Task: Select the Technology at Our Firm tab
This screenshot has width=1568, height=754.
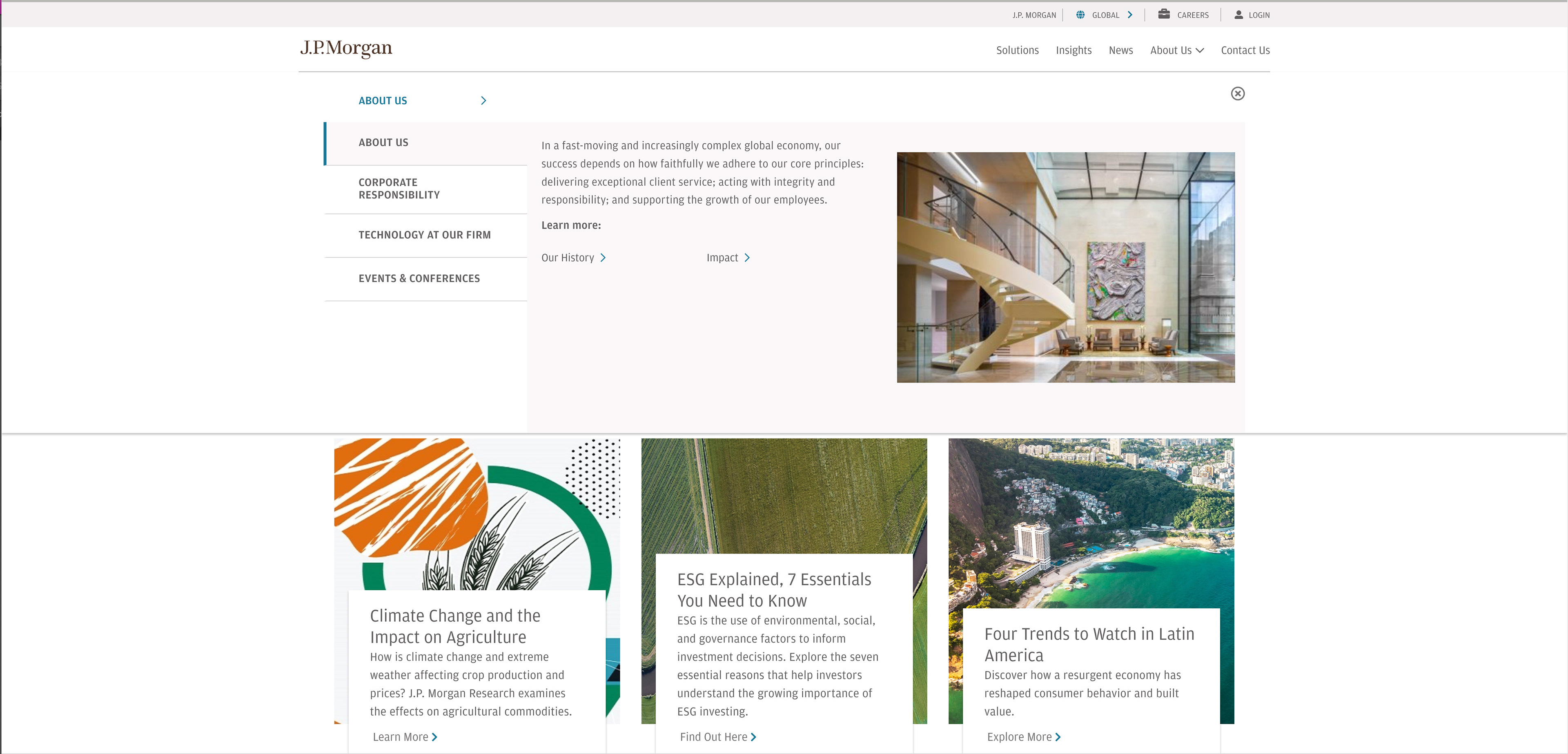Action: pyautogui.click(x=424, y=235)
